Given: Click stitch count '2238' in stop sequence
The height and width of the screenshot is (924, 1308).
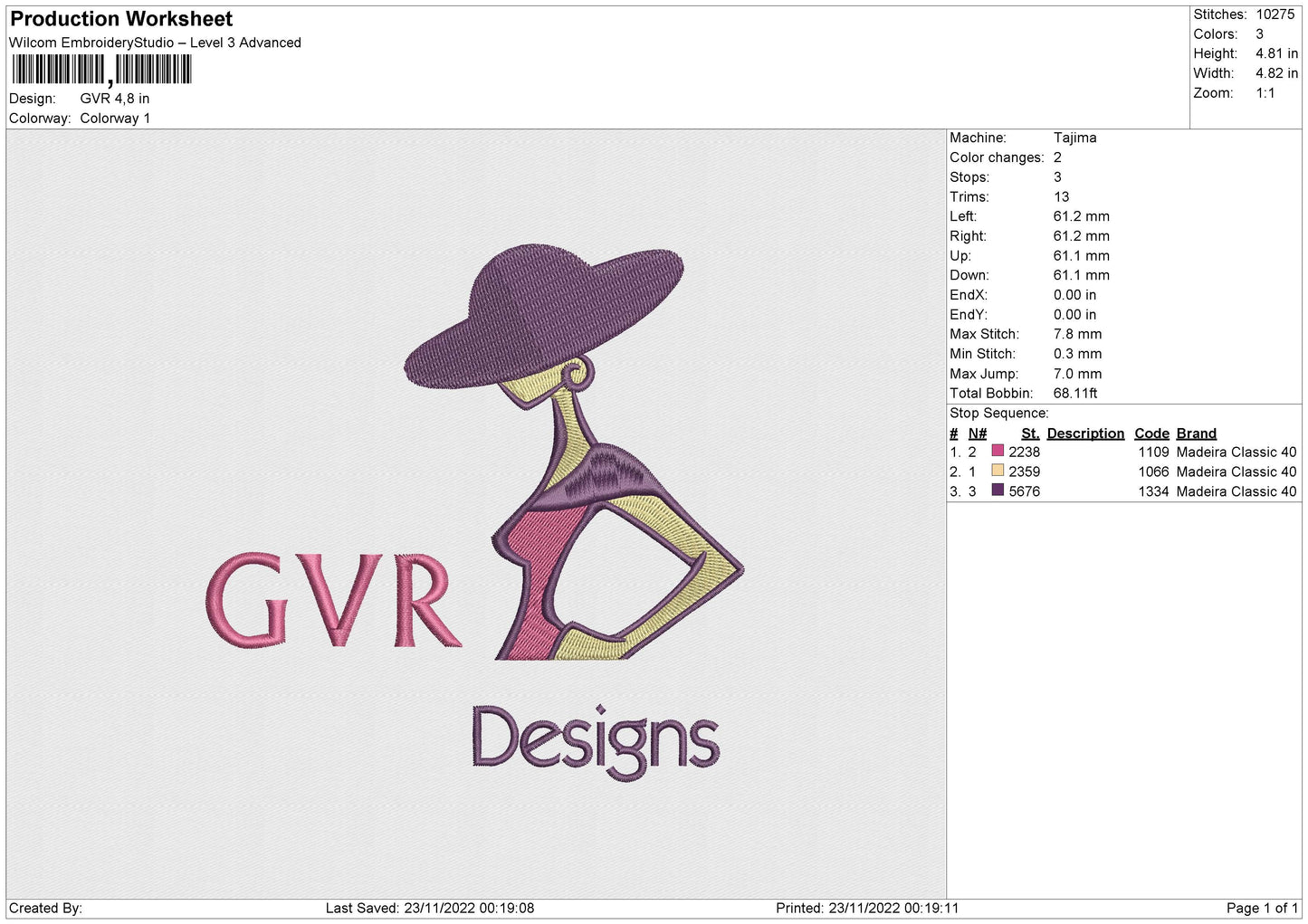Looking at the screenshot, I should (x=1025, y=452).
